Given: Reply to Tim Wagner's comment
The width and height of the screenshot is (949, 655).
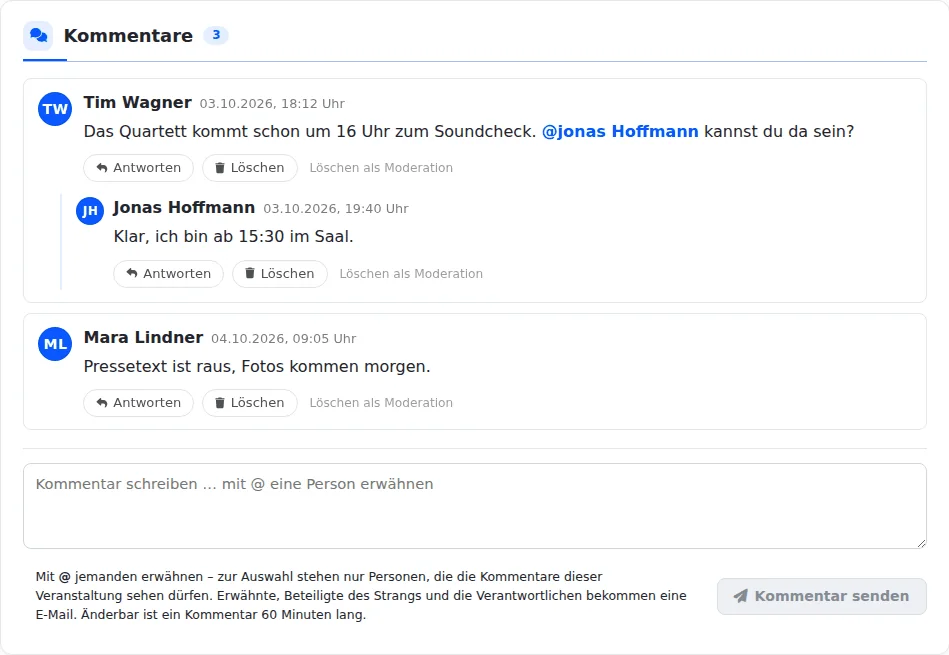Looking at the screenshot, I should (x=139, y=168).
